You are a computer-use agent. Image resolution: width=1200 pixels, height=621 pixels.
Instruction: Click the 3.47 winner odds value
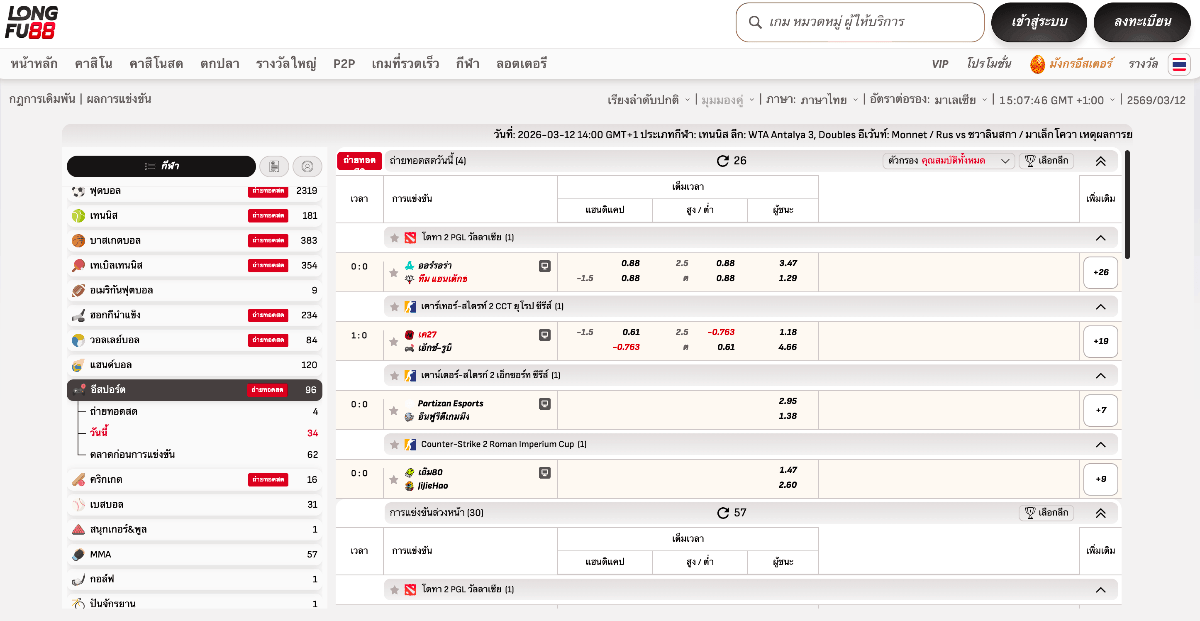tap(788, 263)
